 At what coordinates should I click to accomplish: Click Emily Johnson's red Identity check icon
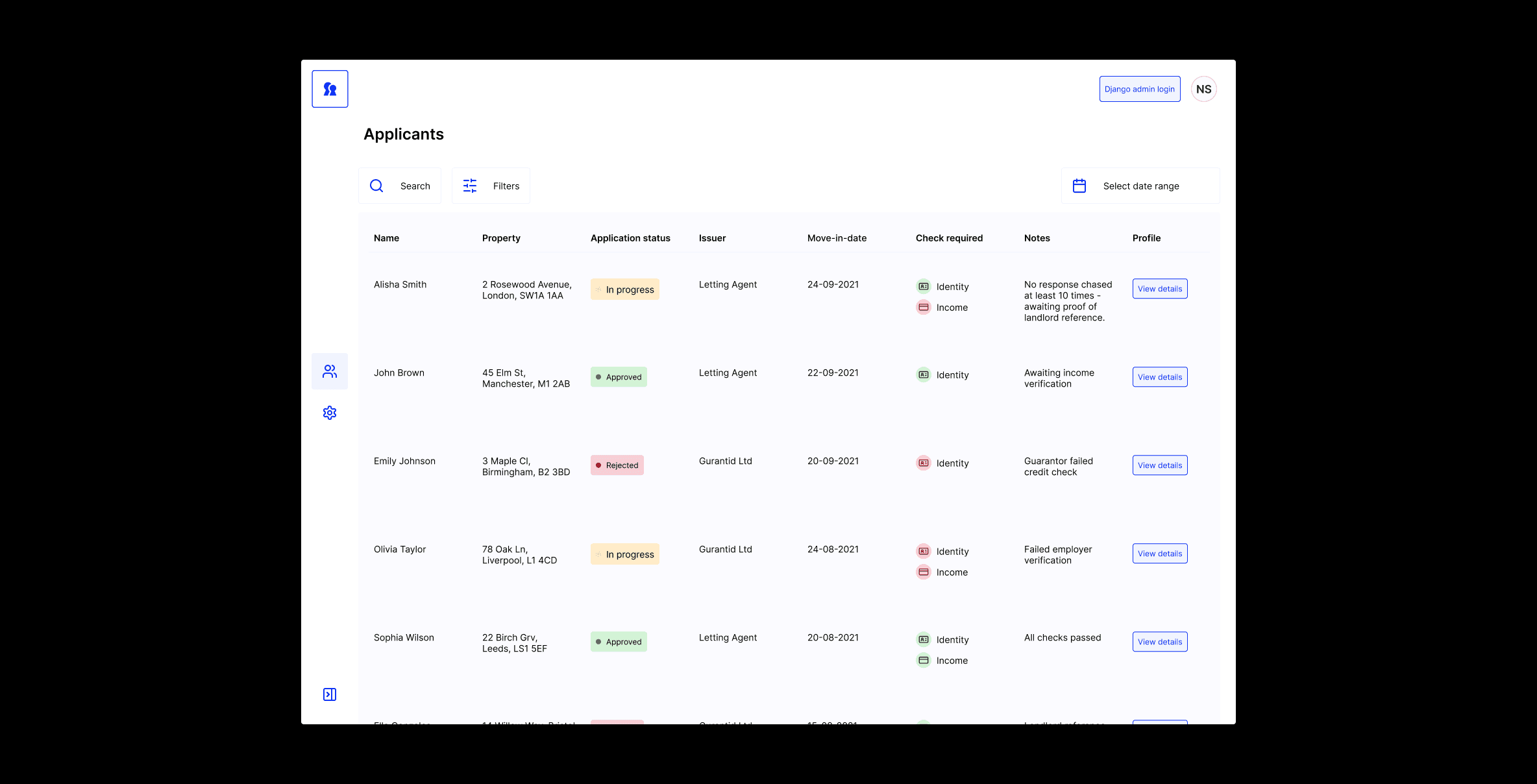click(x=923, y=463)
